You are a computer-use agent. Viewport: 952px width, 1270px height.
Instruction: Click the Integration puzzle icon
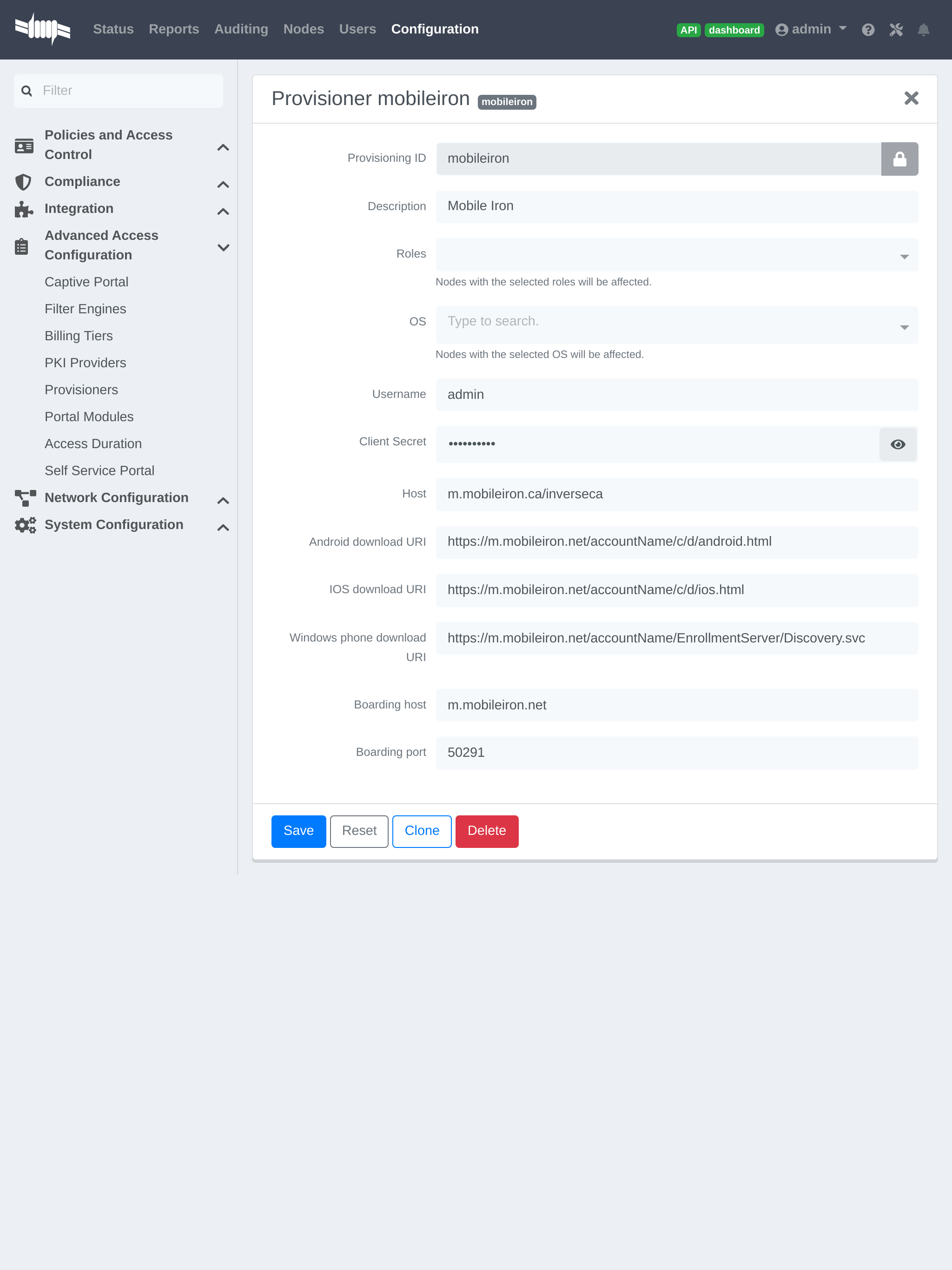tap(24, 209)
